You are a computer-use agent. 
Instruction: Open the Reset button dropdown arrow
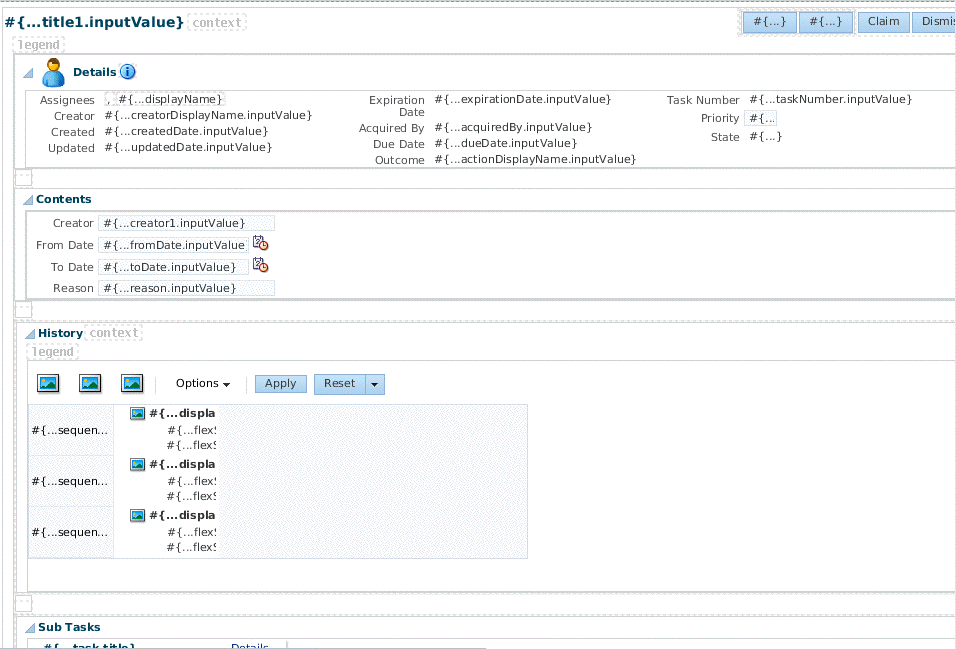point(374,384)
